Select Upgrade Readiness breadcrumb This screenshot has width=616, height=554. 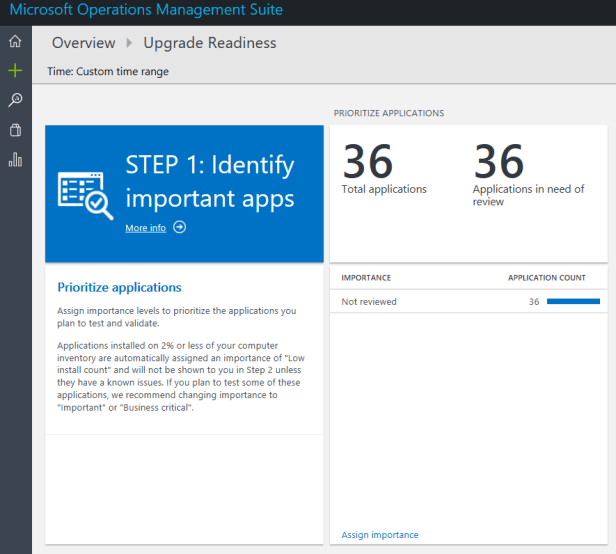pos(210,43)
